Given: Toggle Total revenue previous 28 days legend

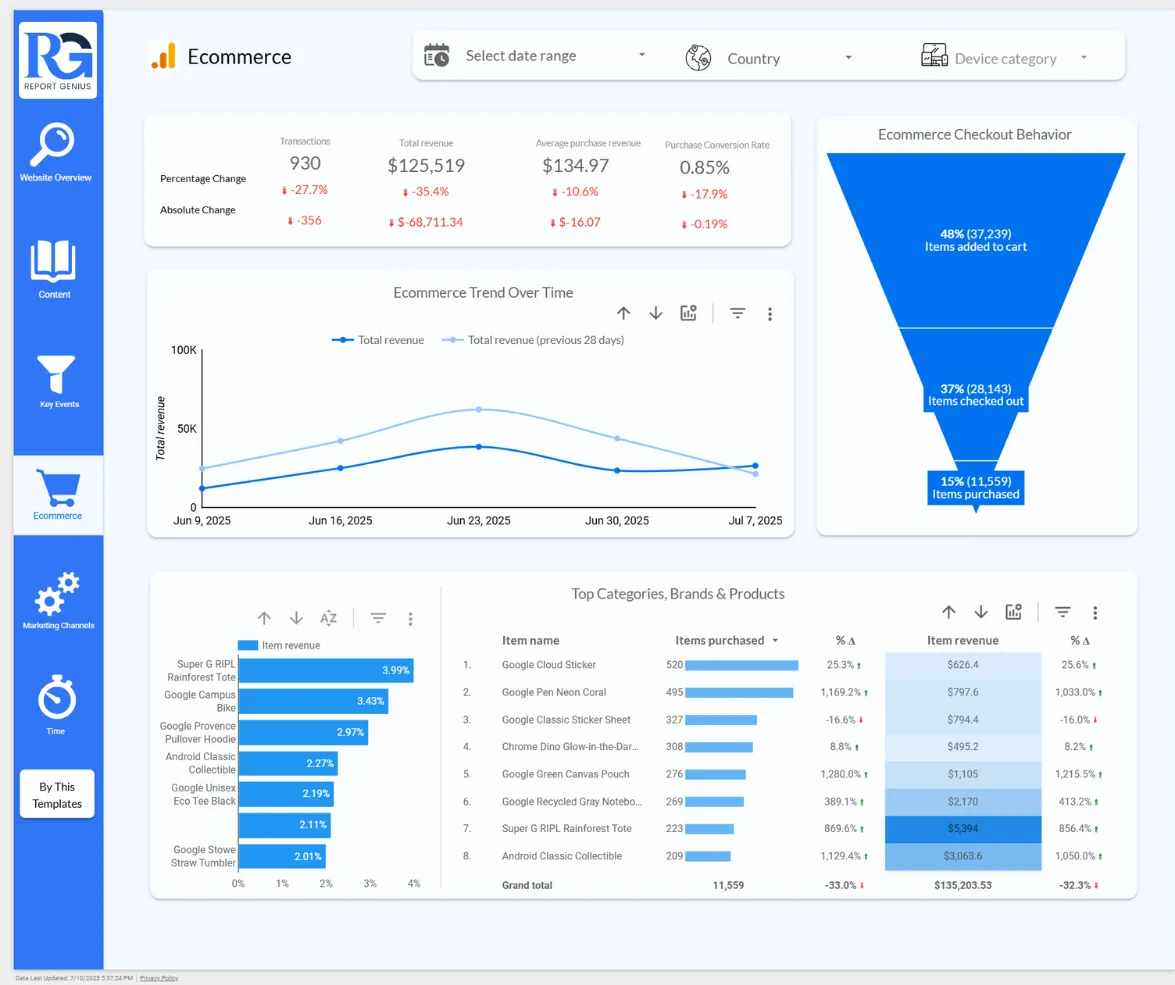Looking at the screenshot, I should (533, 340).
